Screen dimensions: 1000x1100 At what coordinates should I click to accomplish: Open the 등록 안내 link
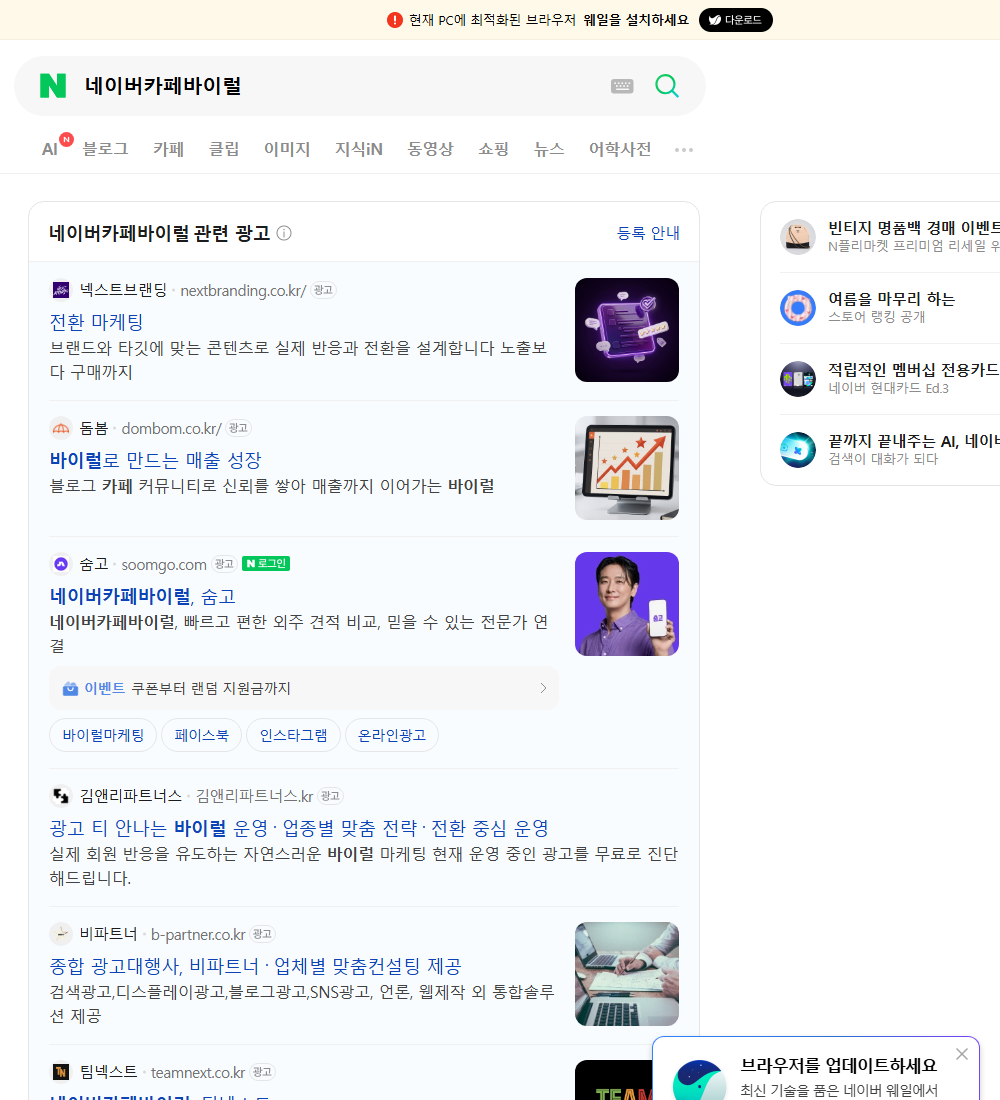[x=648, y=233]
